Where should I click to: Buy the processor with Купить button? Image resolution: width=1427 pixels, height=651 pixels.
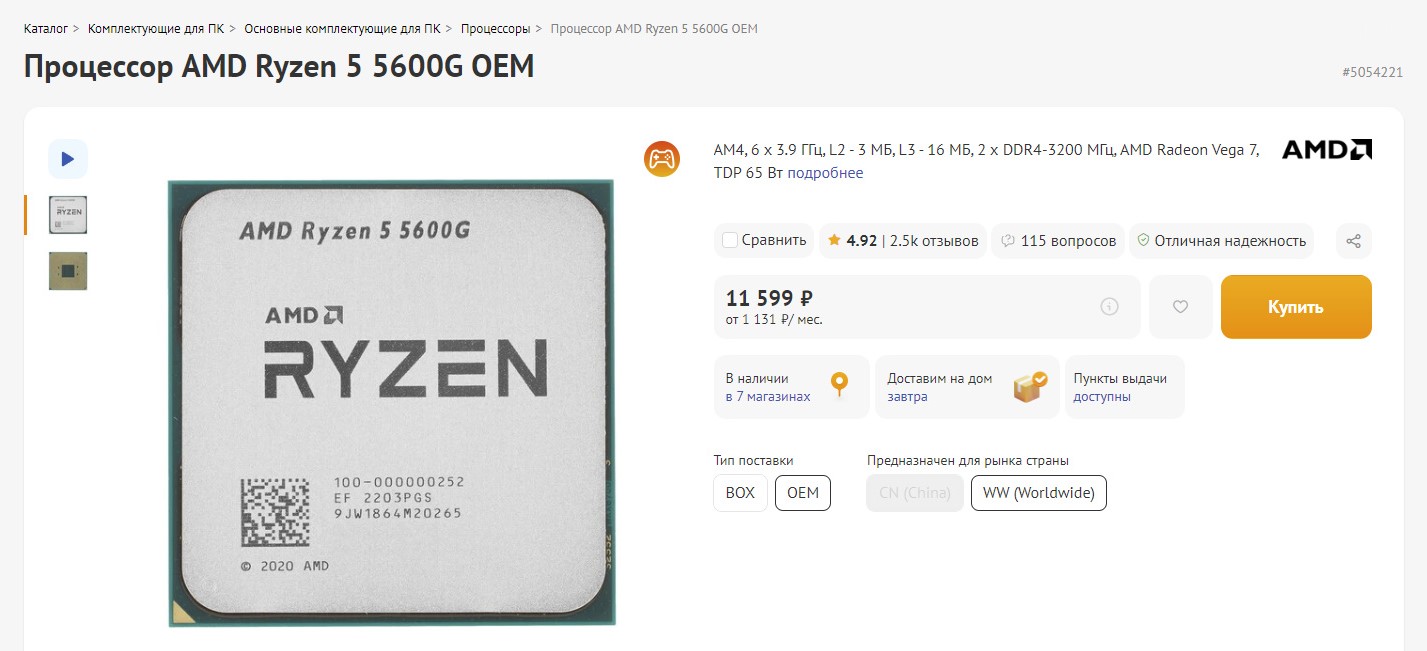point(1296,307)
